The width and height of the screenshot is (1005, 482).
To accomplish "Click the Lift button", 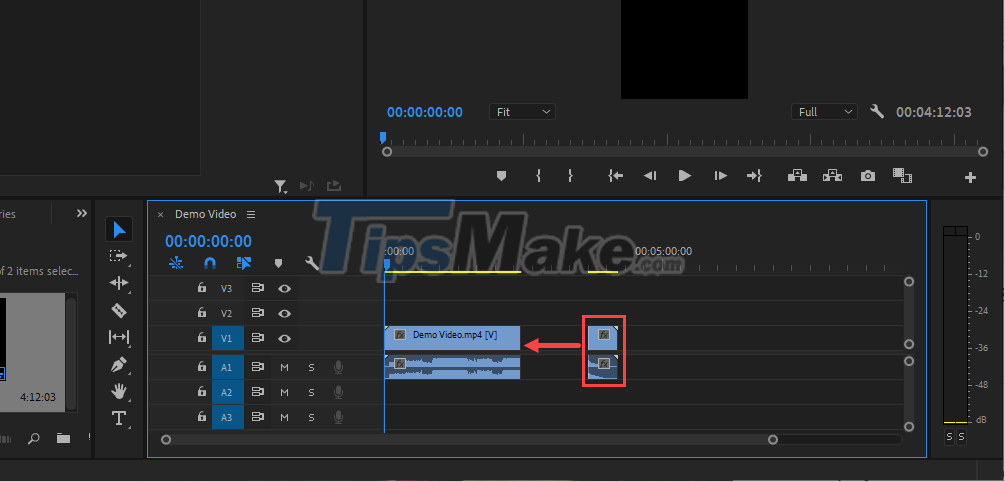I will tap(797, 175).
